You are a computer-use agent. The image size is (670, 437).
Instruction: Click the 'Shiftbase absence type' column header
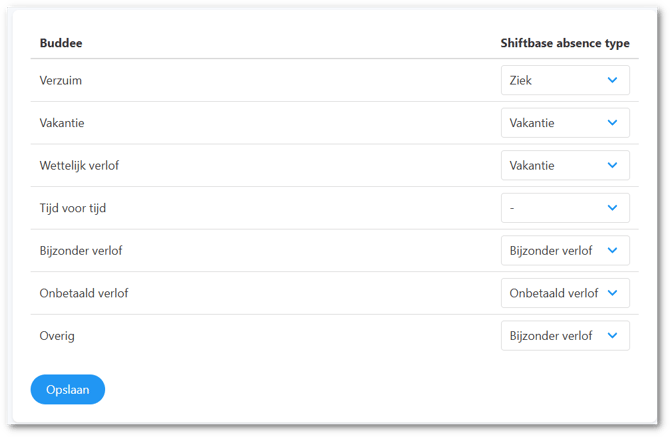pos(565,43)
